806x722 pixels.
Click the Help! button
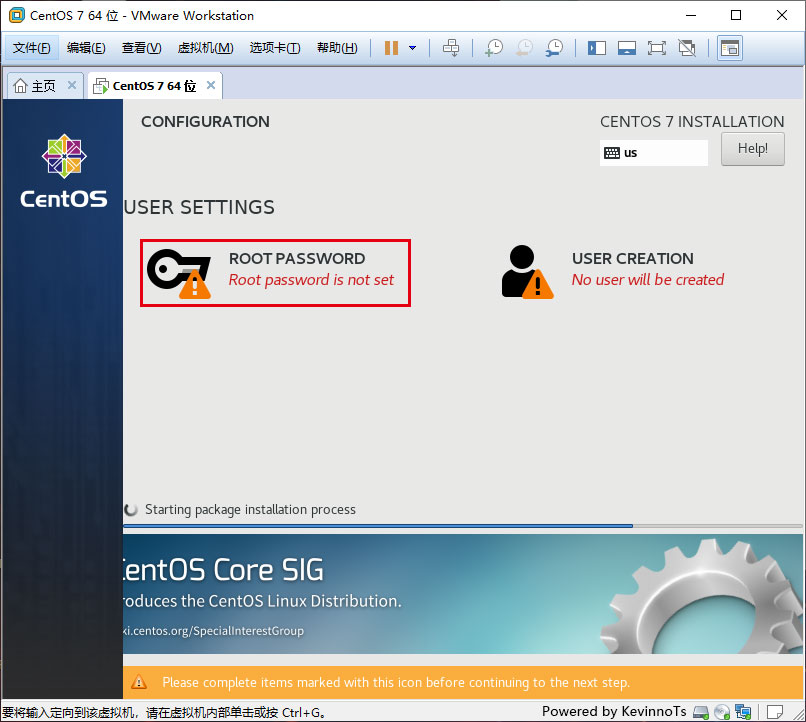tap(753, 149)
